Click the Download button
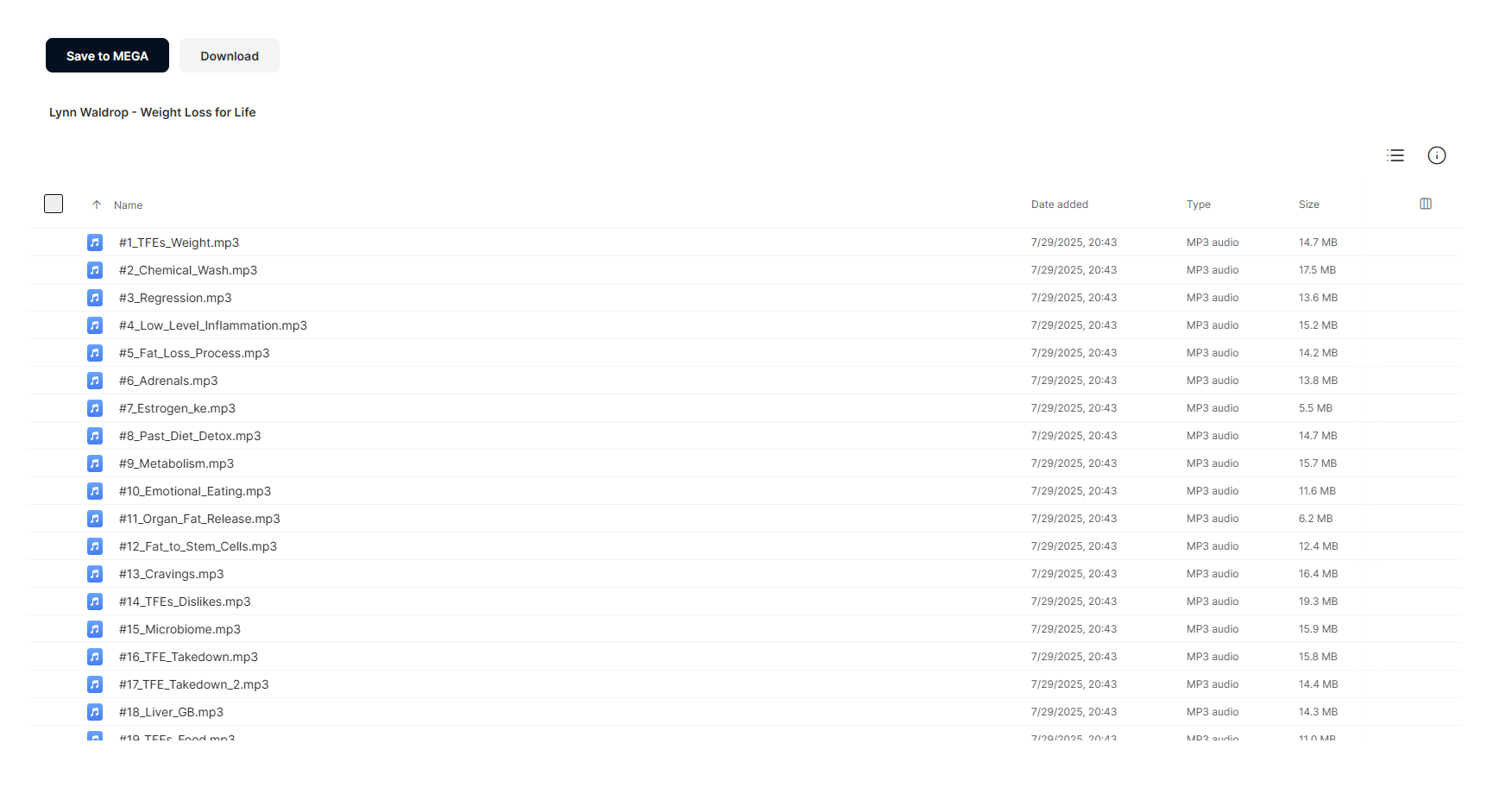Image resolution: width=1512 pixels, height=794 pixels. [x=230, y=55]
